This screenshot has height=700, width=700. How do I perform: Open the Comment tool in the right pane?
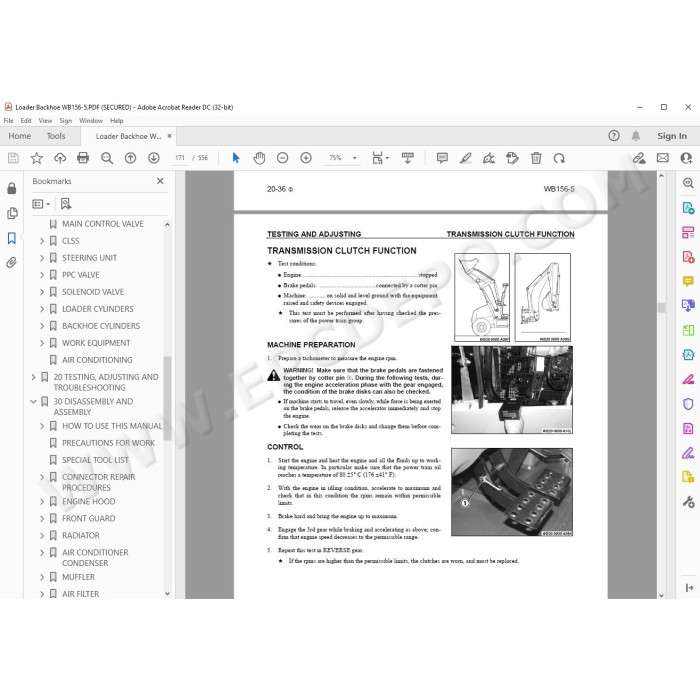pos(688,281)
